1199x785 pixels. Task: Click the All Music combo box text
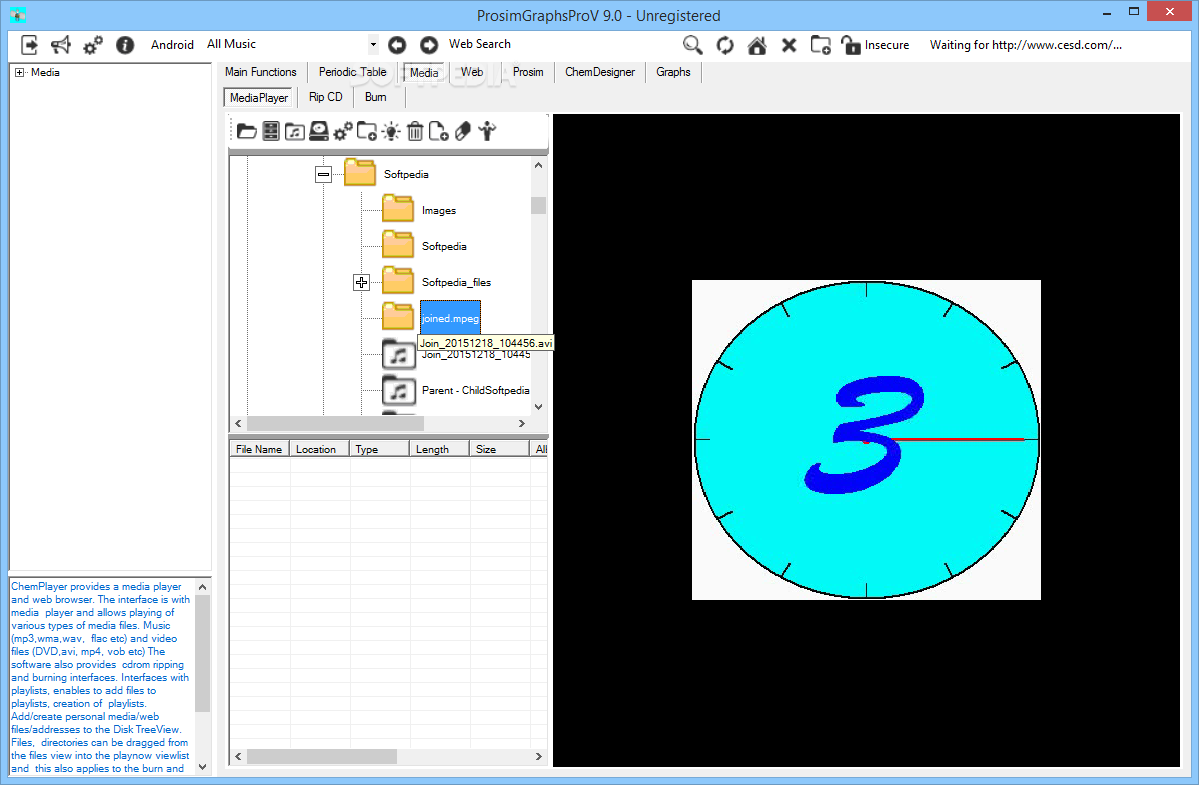[x=232, y=44]
